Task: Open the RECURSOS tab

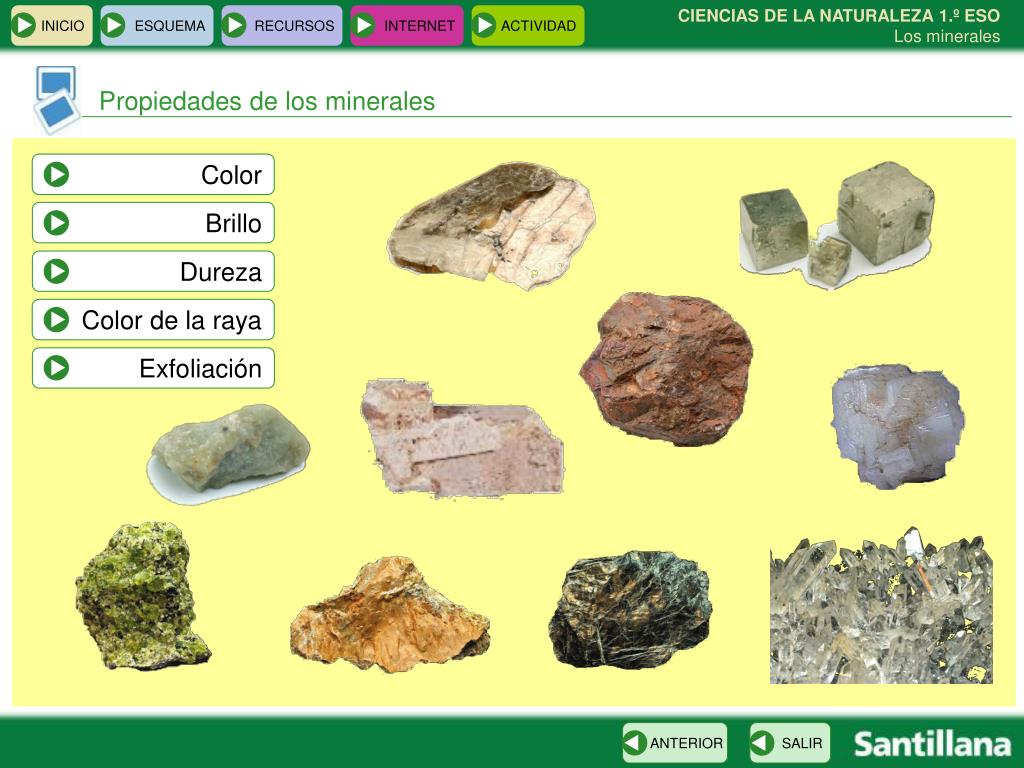Action: [281, 25]
